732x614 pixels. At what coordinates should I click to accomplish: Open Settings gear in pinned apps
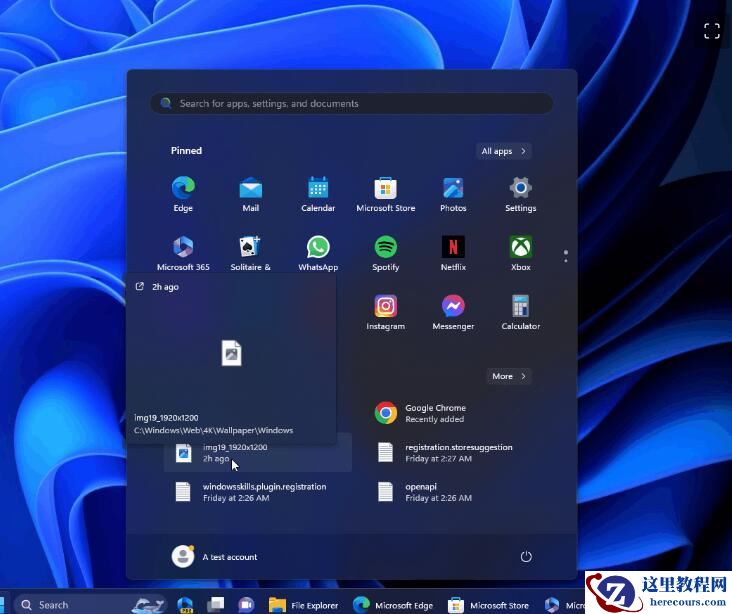(x=521, y=194)
